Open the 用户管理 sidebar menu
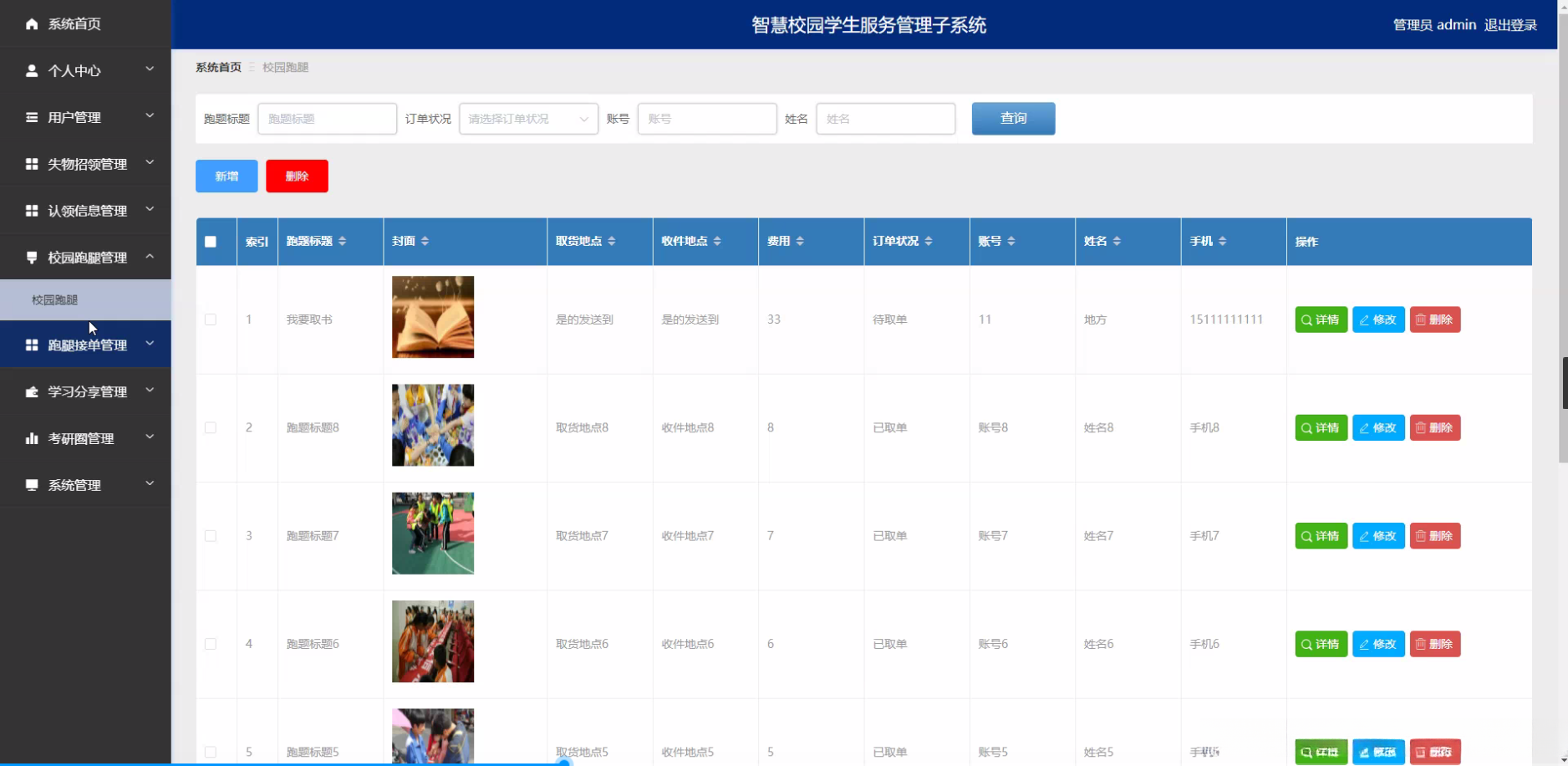The height and width of the screenshot is (766, 1568). [85, 117]
